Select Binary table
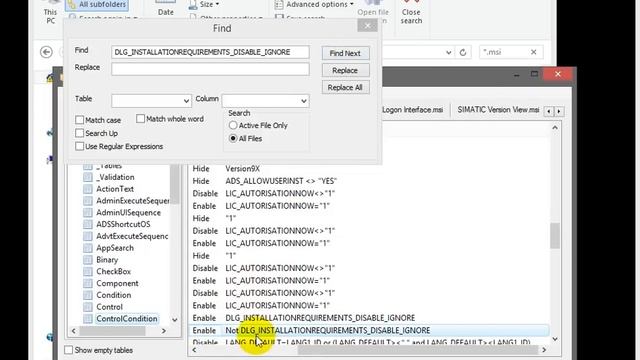 (x=107, y=260)
